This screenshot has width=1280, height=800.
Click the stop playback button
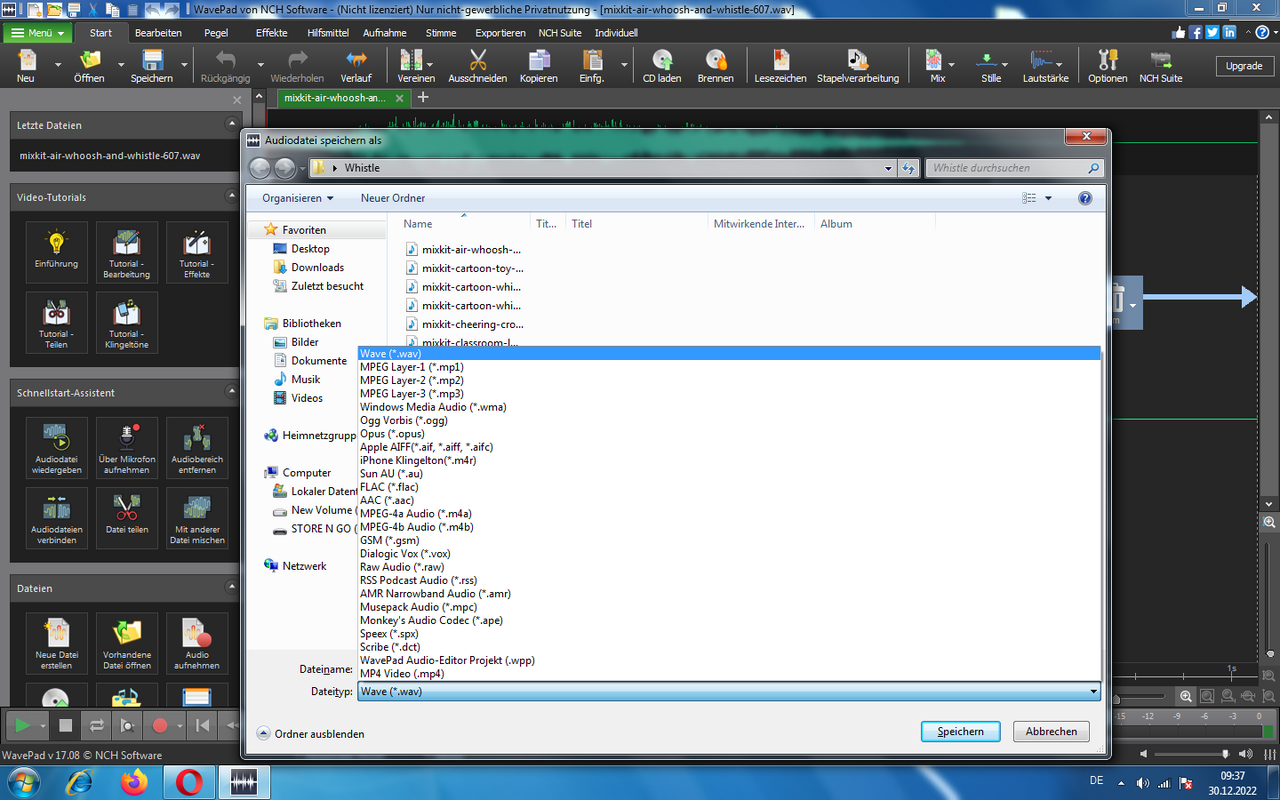point(66,725)
